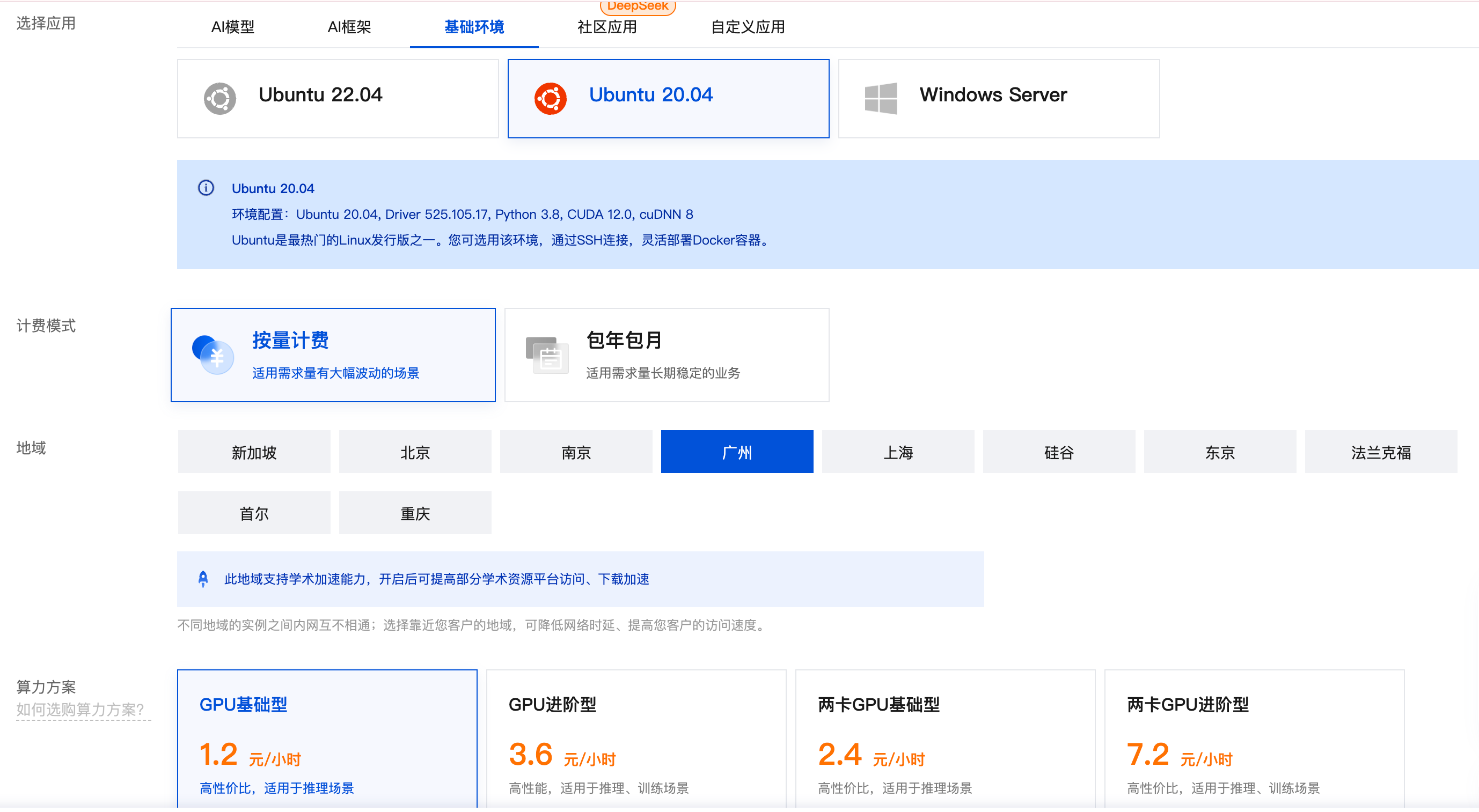The width and height of the screenshot is (1479, 812).
Task: Select the GPU进阶型 plan at 3.6 元/小时
Action: point(636,740)
